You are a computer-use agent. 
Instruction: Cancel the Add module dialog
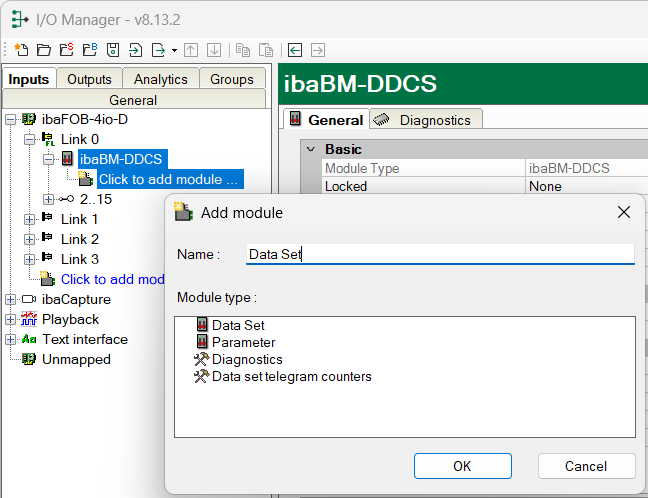586,466
